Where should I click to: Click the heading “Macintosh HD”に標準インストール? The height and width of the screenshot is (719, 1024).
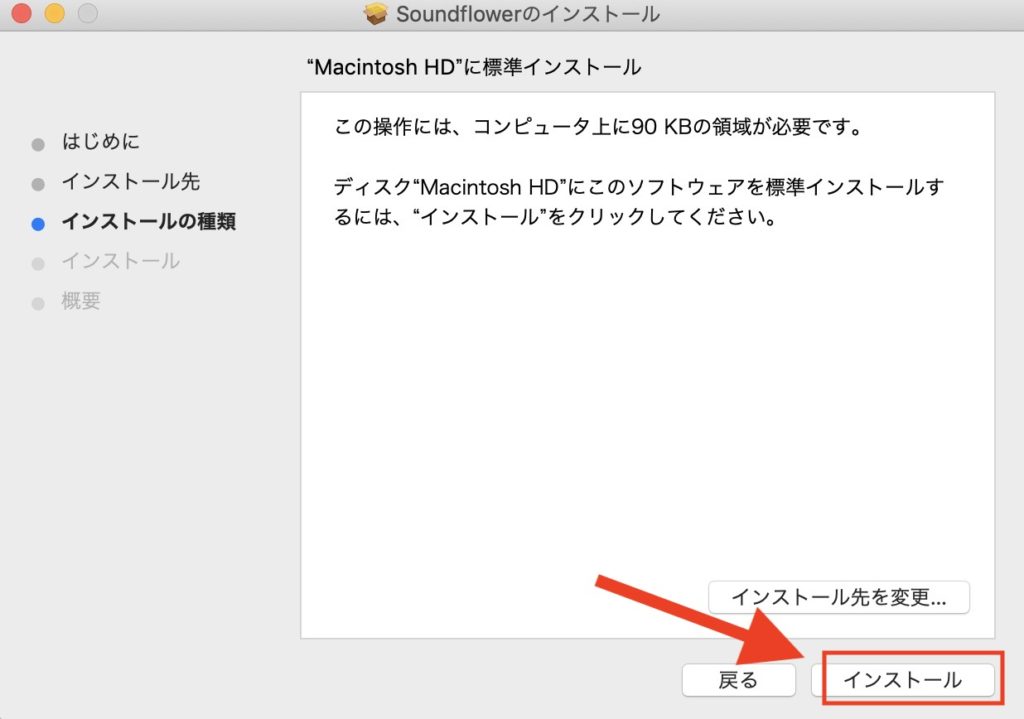[x=473, y=67]
